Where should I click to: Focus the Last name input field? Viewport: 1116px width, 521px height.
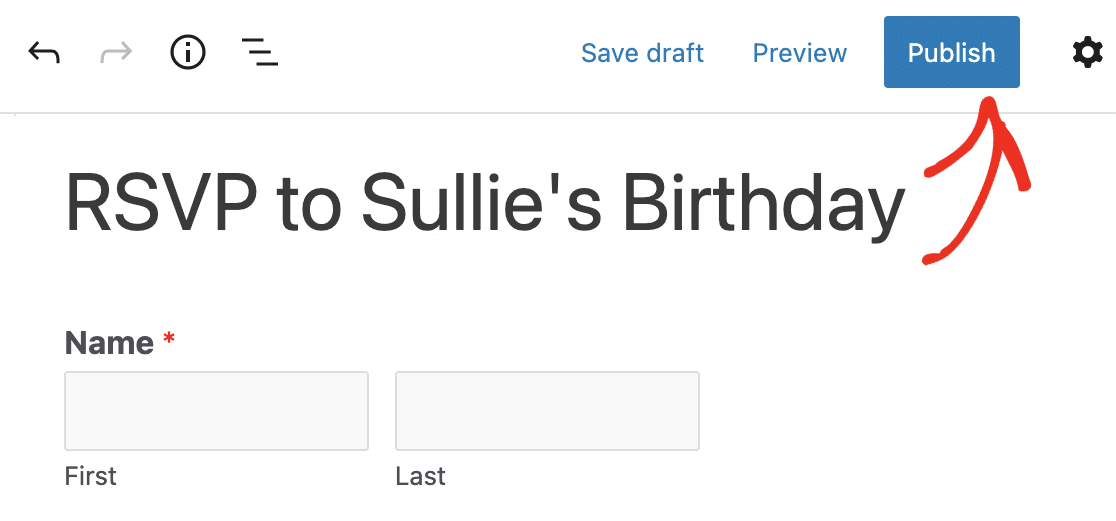(547, 411)
